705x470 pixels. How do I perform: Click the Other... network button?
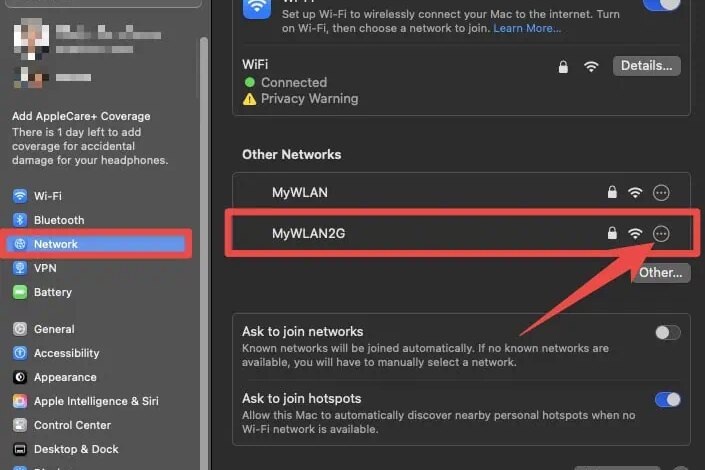[x=660, y=272]
